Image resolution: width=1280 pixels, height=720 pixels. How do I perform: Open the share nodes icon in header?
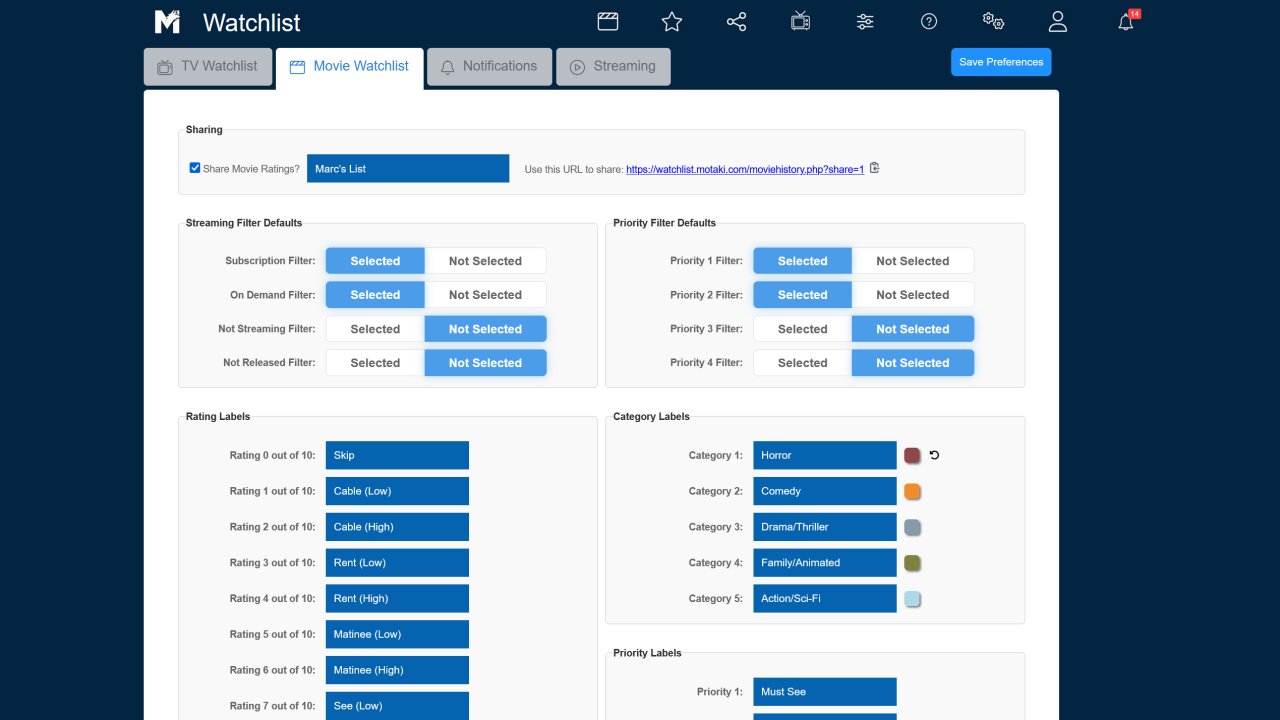[737, 21]
